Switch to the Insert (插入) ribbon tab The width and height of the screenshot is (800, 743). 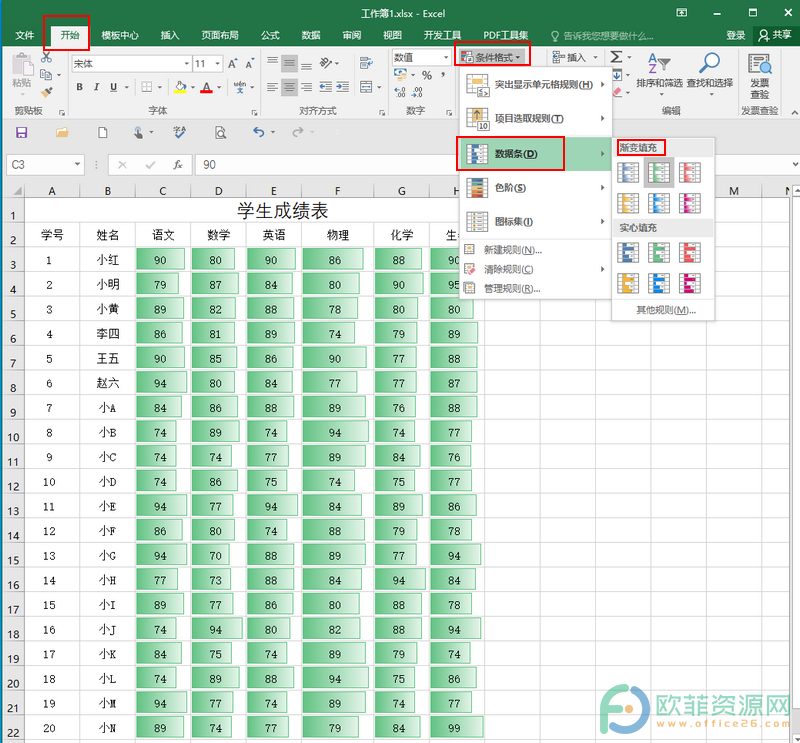coord(170,35)
